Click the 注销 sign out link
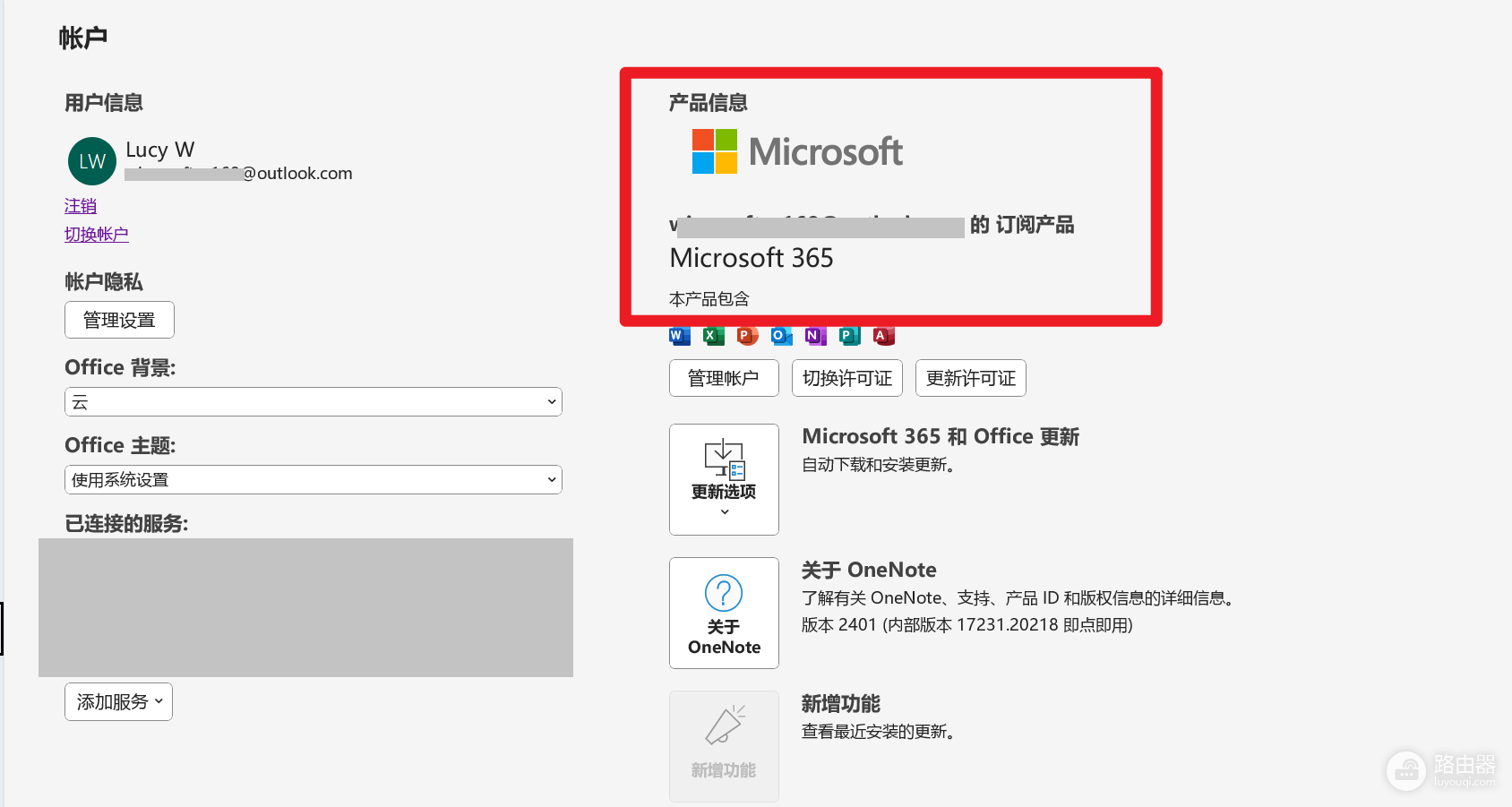Viewport: 1512px width, 807px height. pos(81,206)
